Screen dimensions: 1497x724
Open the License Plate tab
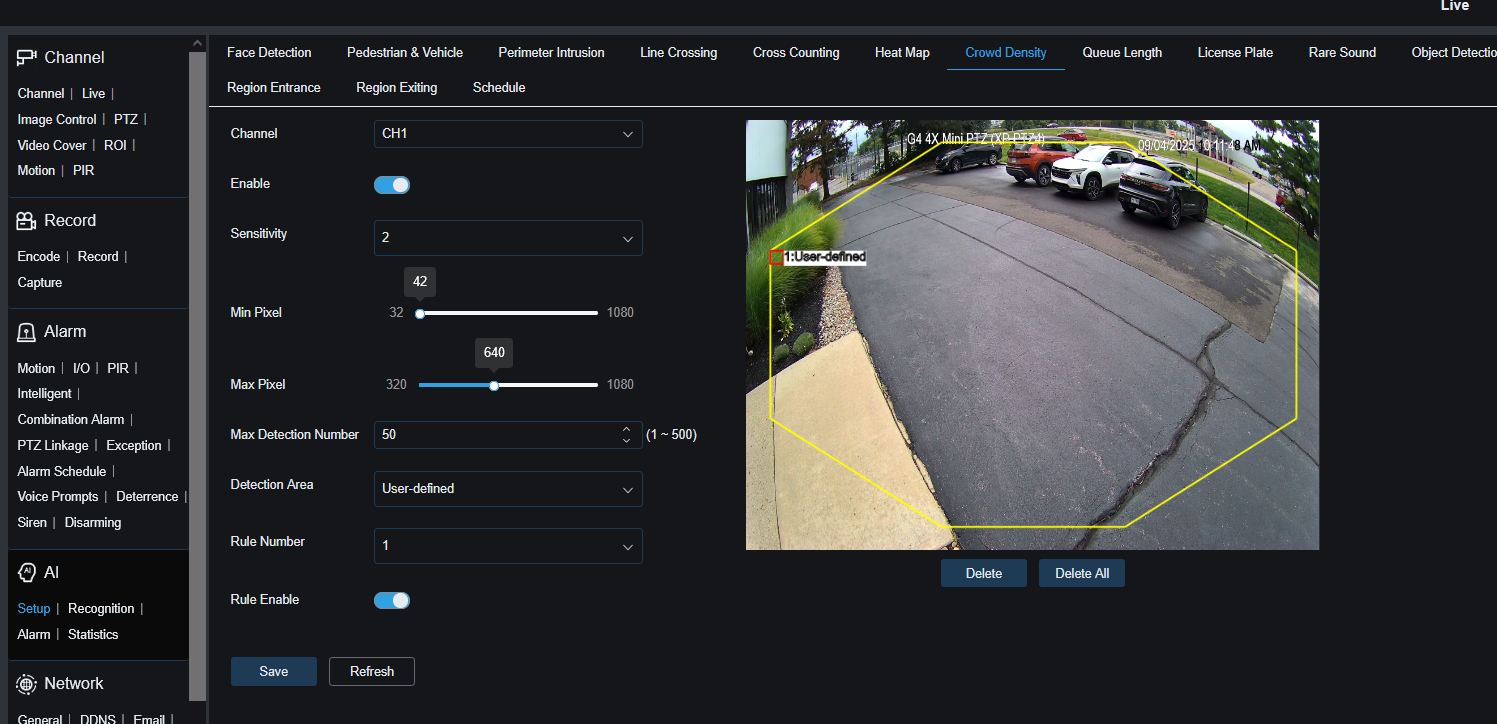[1235, 53]
